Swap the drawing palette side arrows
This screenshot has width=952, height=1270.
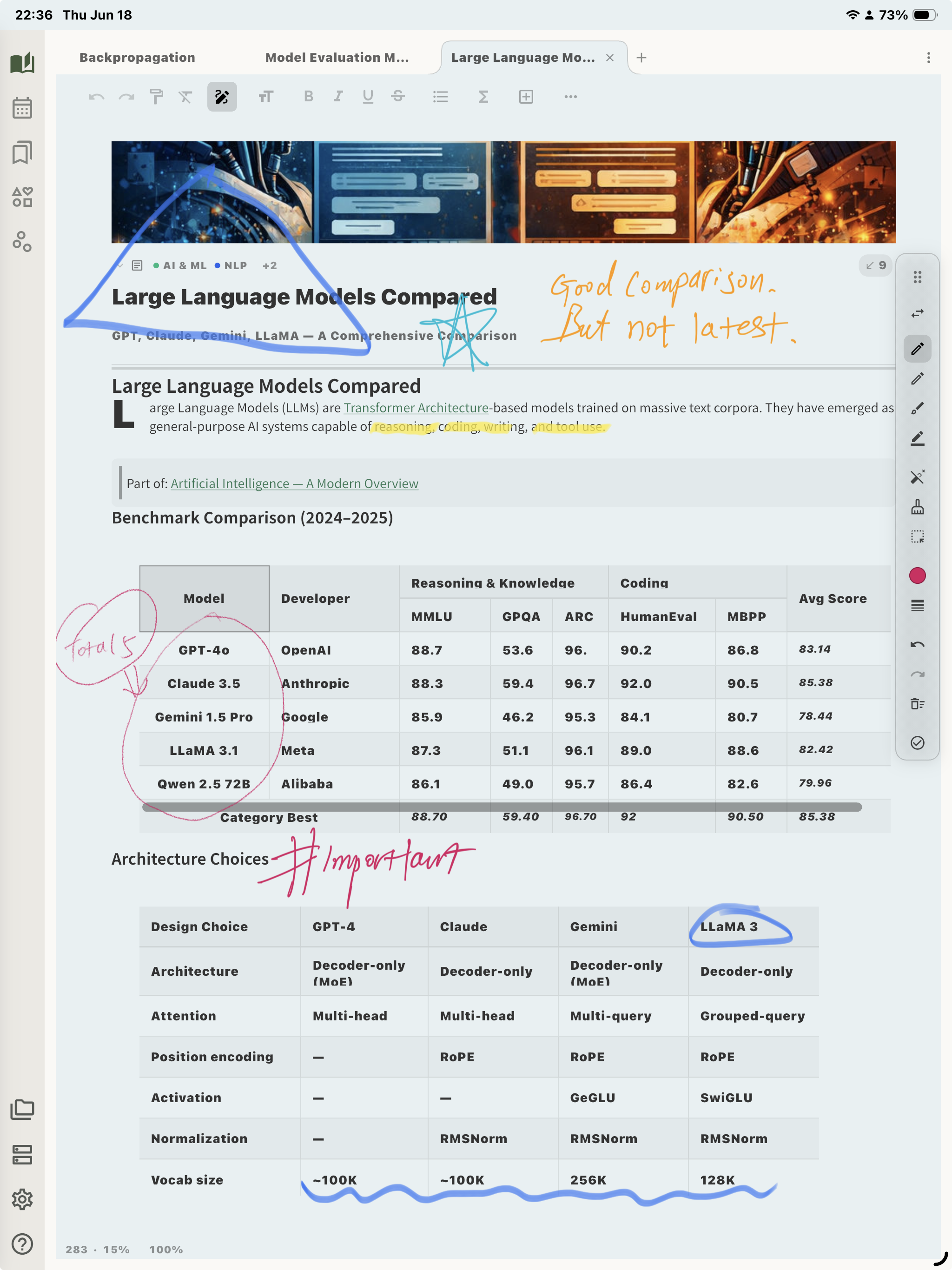(917, 313)
